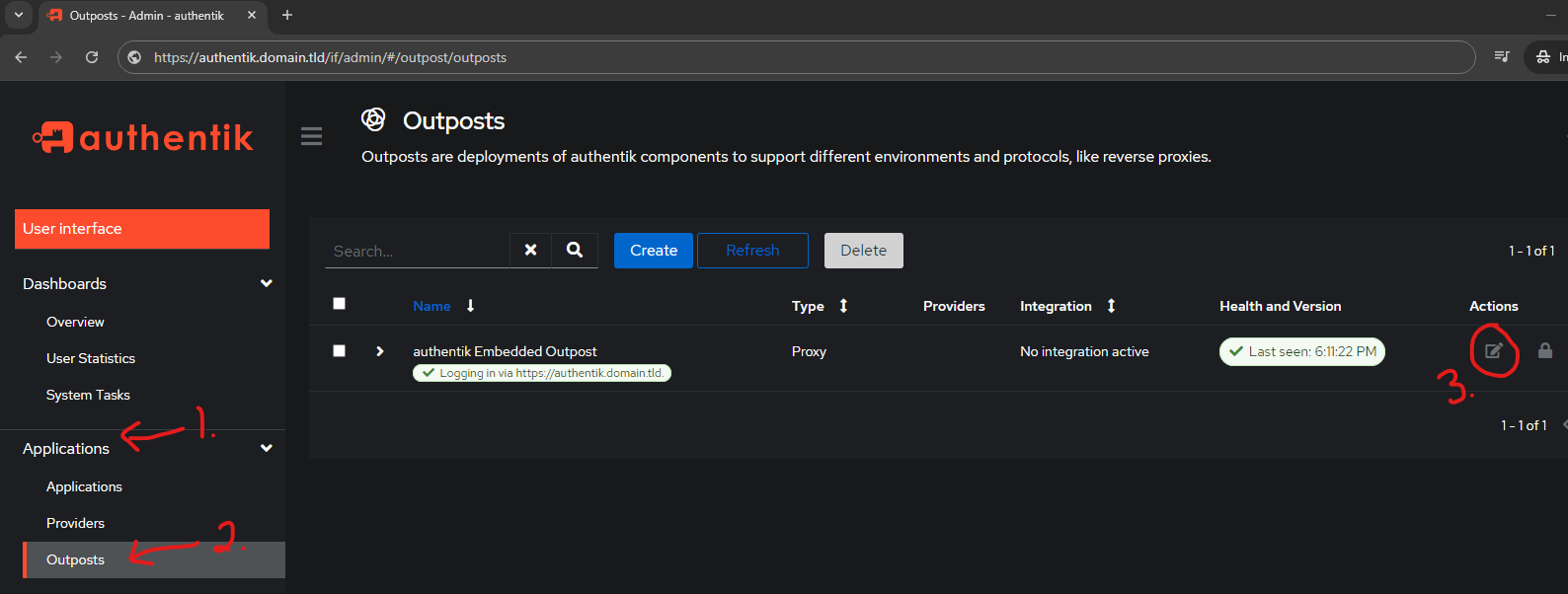Click the lock icon in Actions column

tap(1545, 350)
